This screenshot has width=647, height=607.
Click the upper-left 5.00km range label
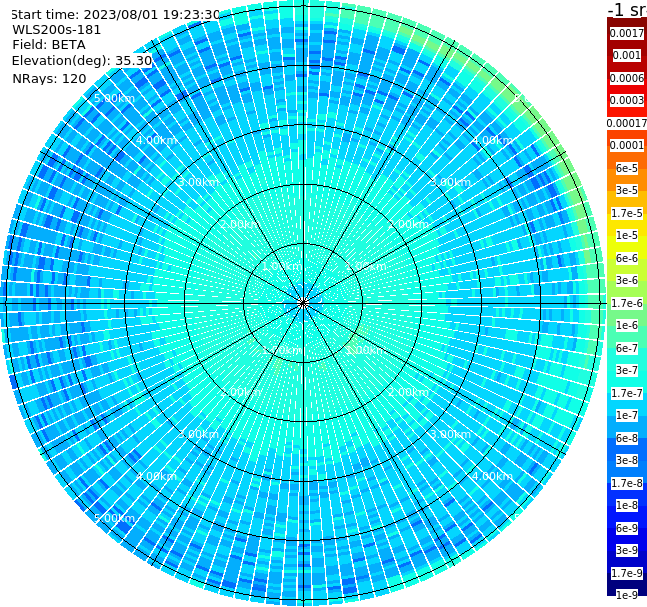click(x=114, y=98)
